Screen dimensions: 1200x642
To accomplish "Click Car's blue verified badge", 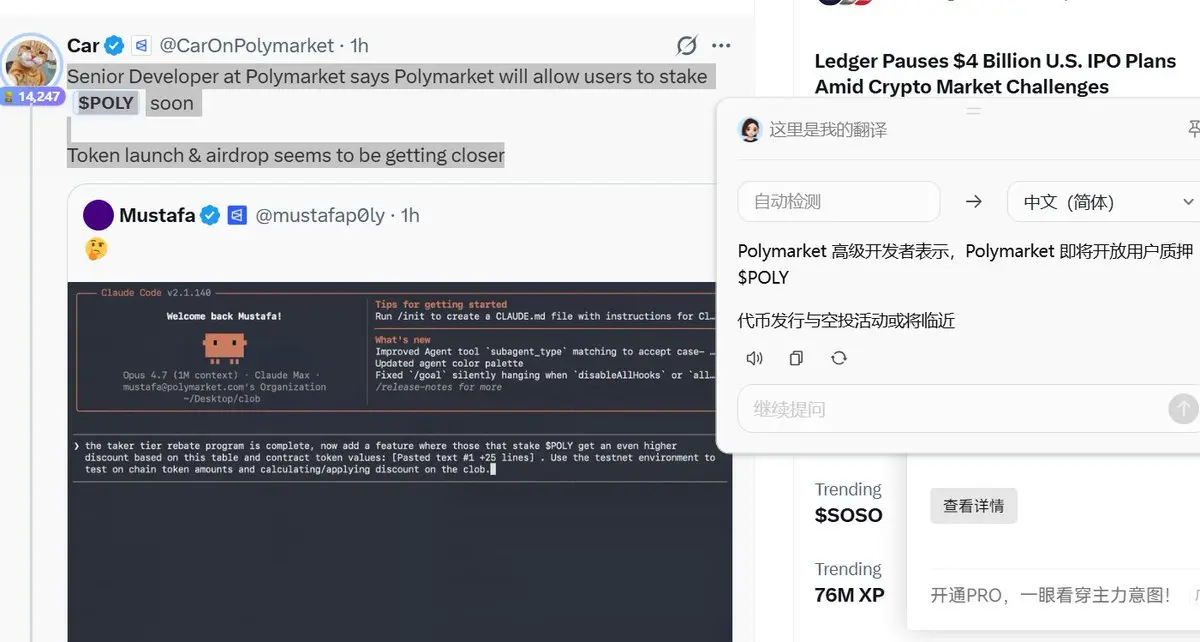I will [x=115, y=45].
